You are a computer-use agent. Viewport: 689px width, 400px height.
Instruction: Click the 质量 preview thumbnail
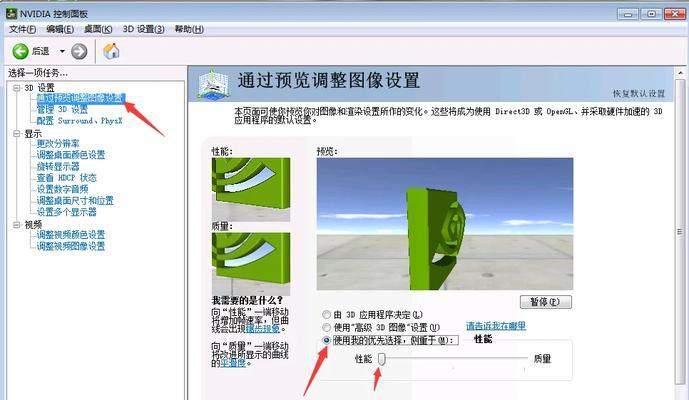click(251, 264)
